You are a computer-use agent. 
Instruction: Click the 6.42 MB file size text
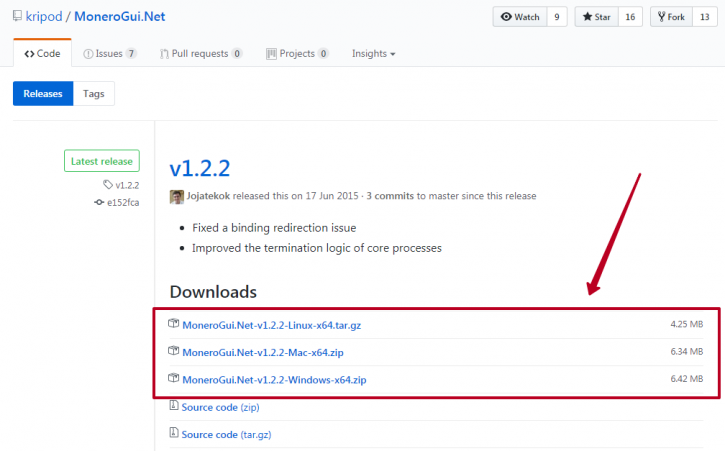coord(687,378)
